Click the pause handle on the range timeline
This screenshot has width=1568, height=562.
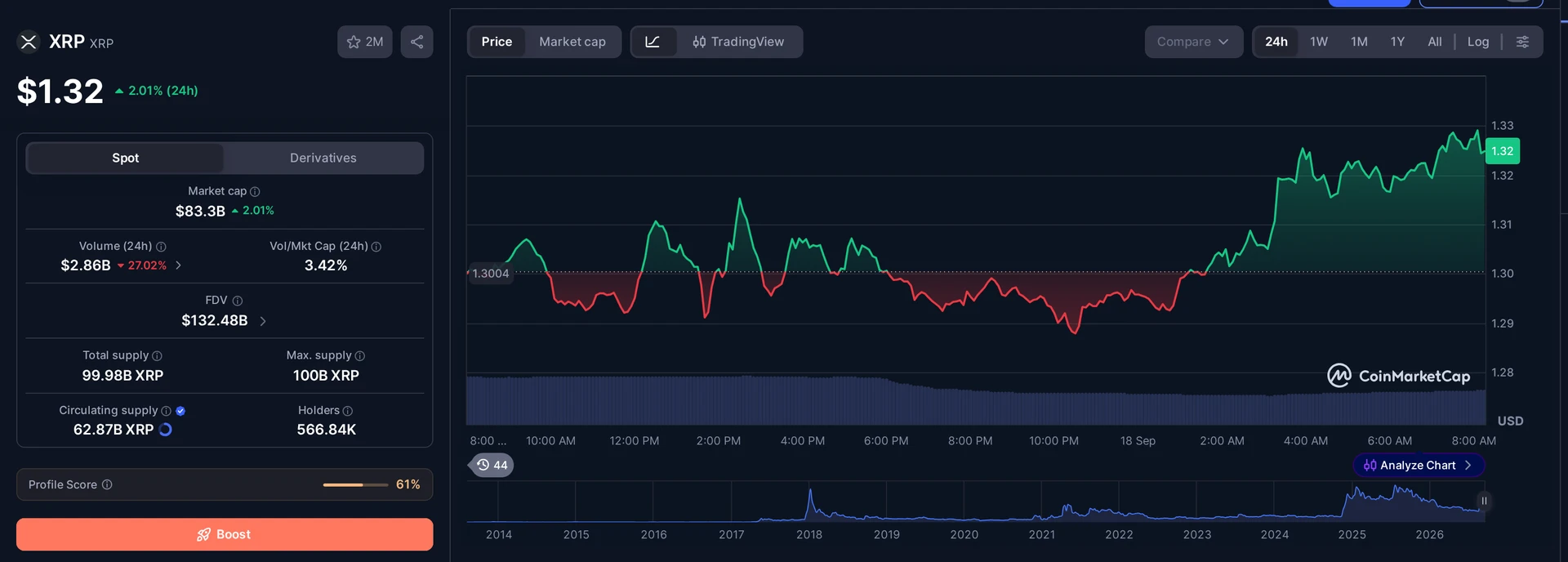click(1484, 501)
